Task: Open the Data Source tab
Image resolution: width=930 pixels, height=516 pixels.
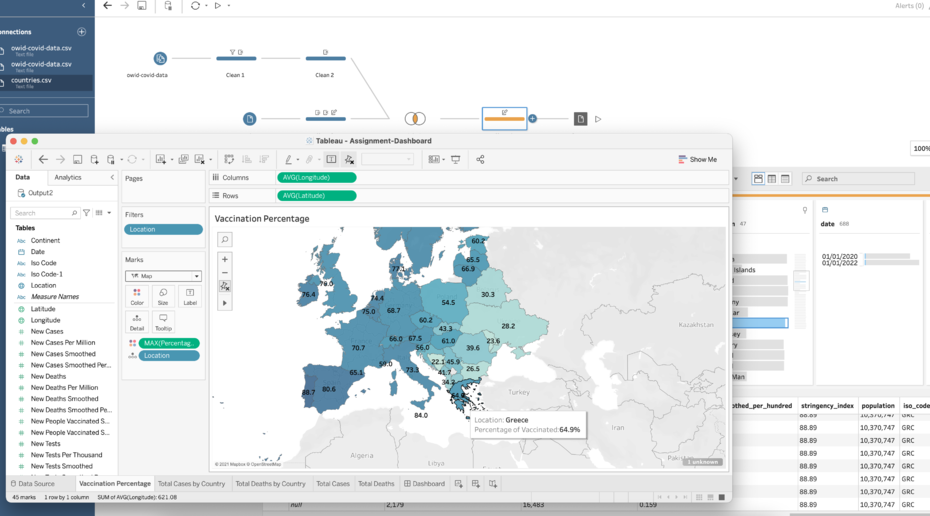Action: (33, 483)
